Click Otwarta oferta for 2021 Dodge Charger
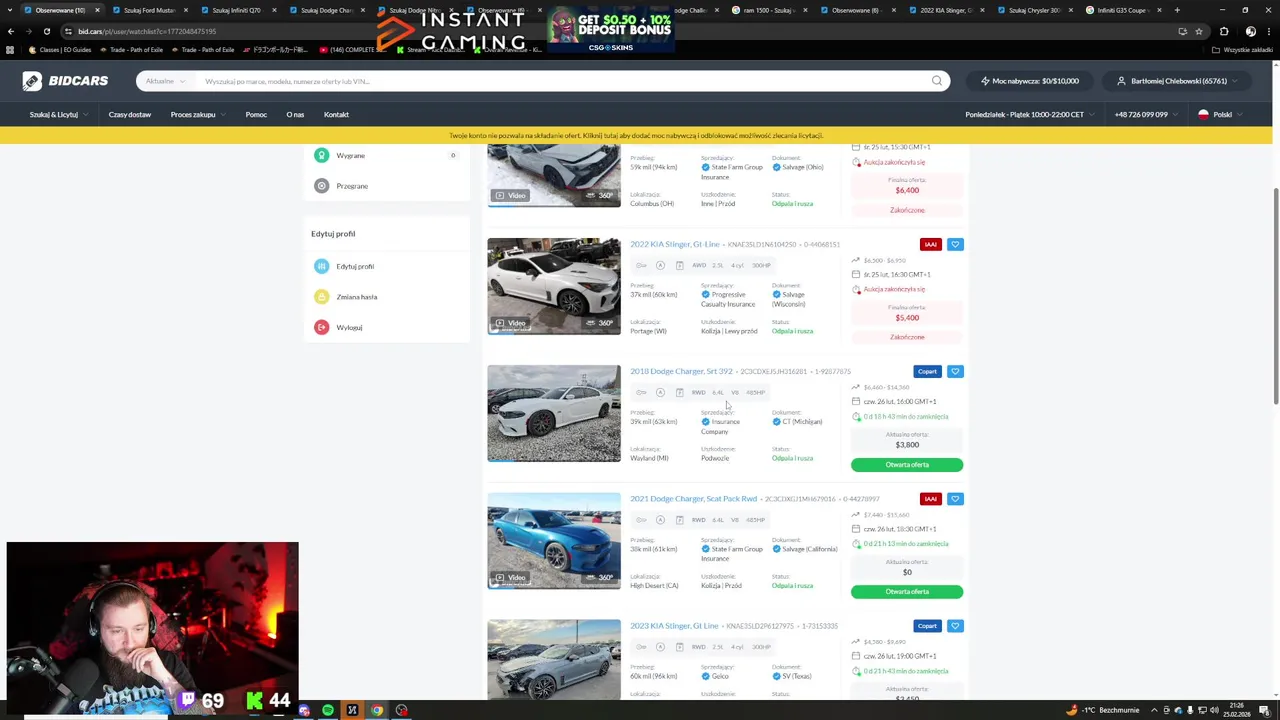This screenshot has width=1280, height=720. tap(907, 591)
